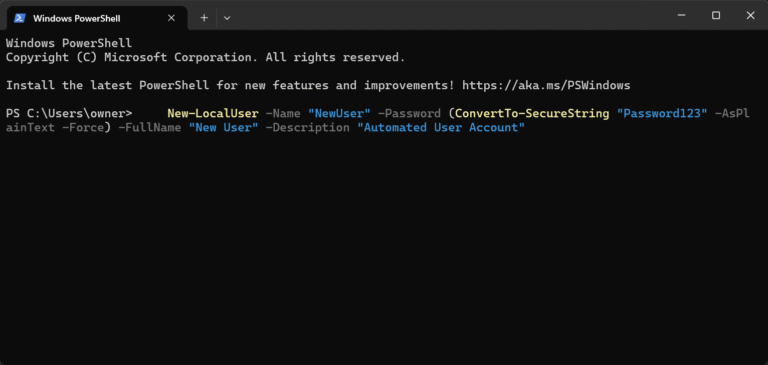The width and height of the screenshot is (768, 365).
Task: Click the "NewUser" string value
Action: click(339, 114)
